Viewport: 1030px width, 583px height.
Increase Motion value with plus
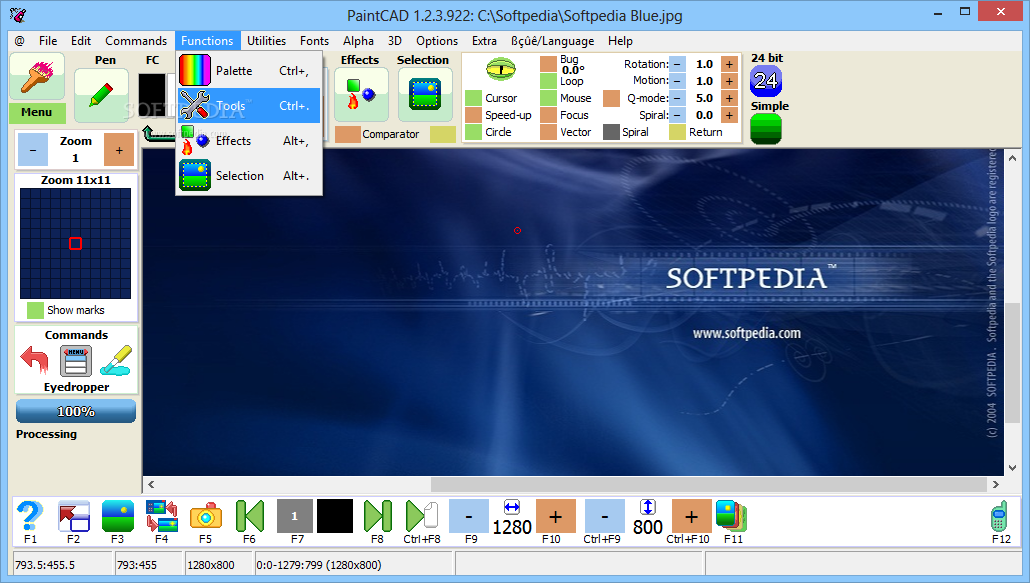click(729, 81)
